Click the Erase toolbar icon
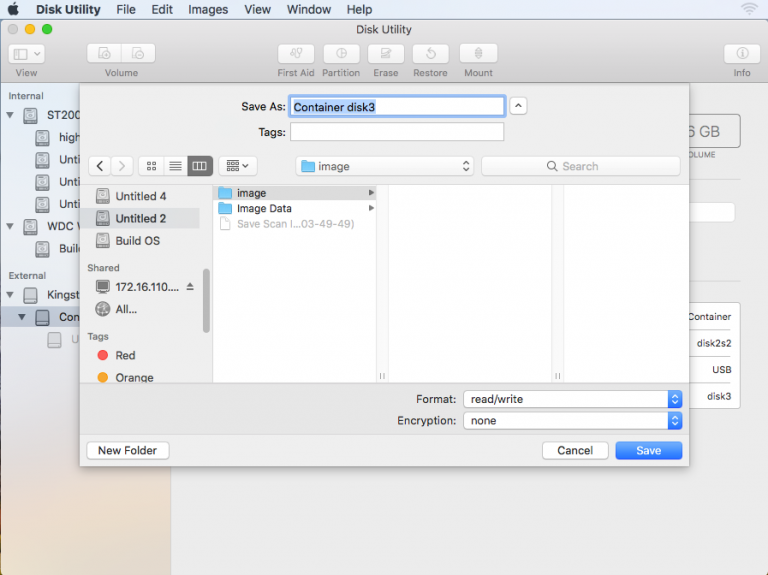The width and height of the screenshot is (768, 575). click(x=385, y=53)
